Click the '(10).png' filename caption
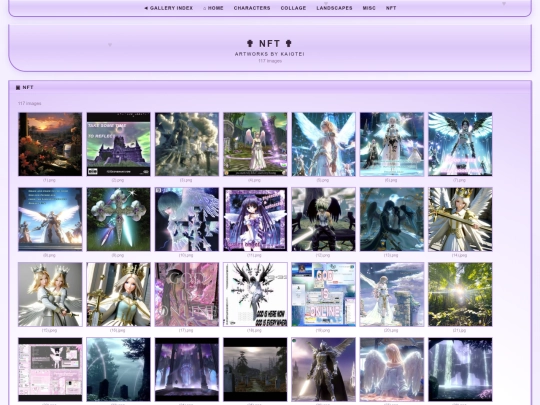The image size is (540, 405). (x=186, y=255)
